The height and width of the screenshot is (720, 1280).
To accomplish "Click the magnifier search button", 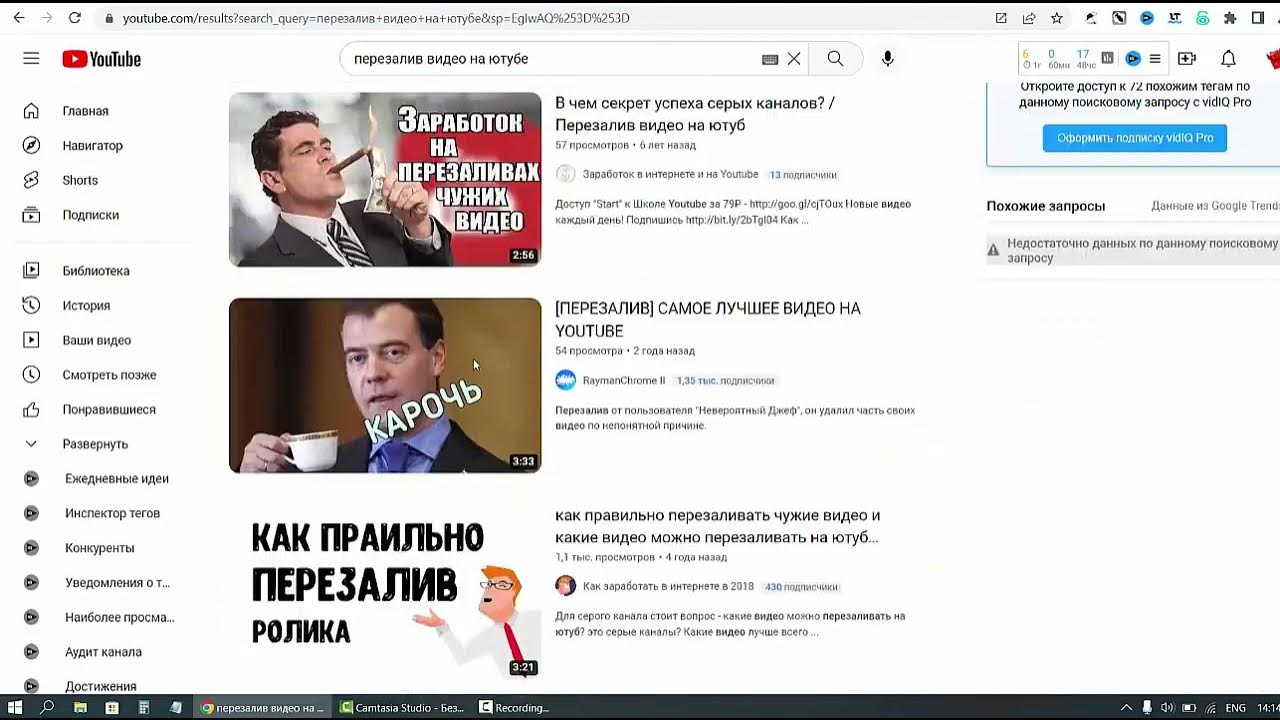I will point(835,59).
